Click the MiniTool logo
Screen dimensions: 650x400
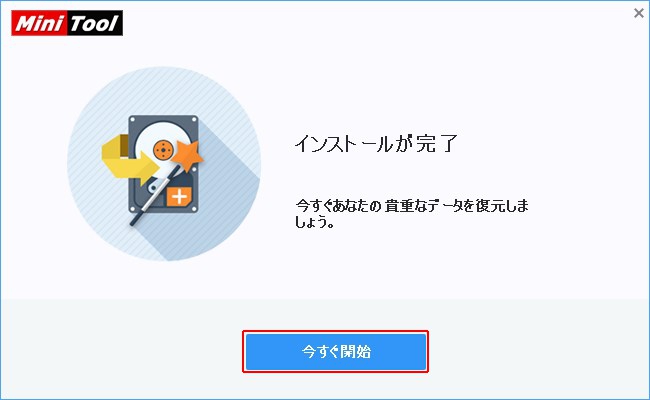(67, 23)
